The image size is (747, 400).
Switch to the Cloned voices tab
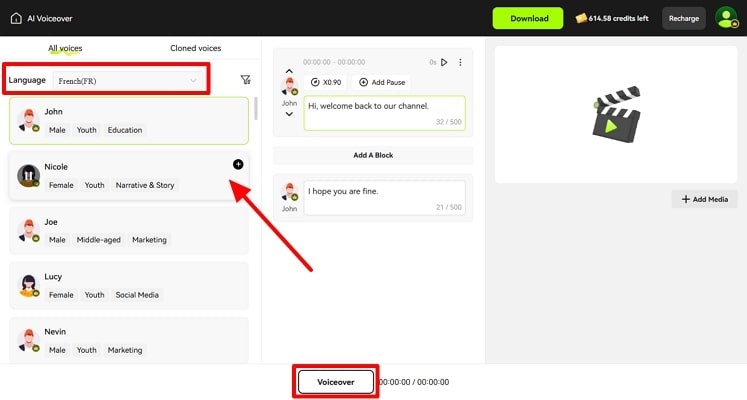click(x=195, y=48)
